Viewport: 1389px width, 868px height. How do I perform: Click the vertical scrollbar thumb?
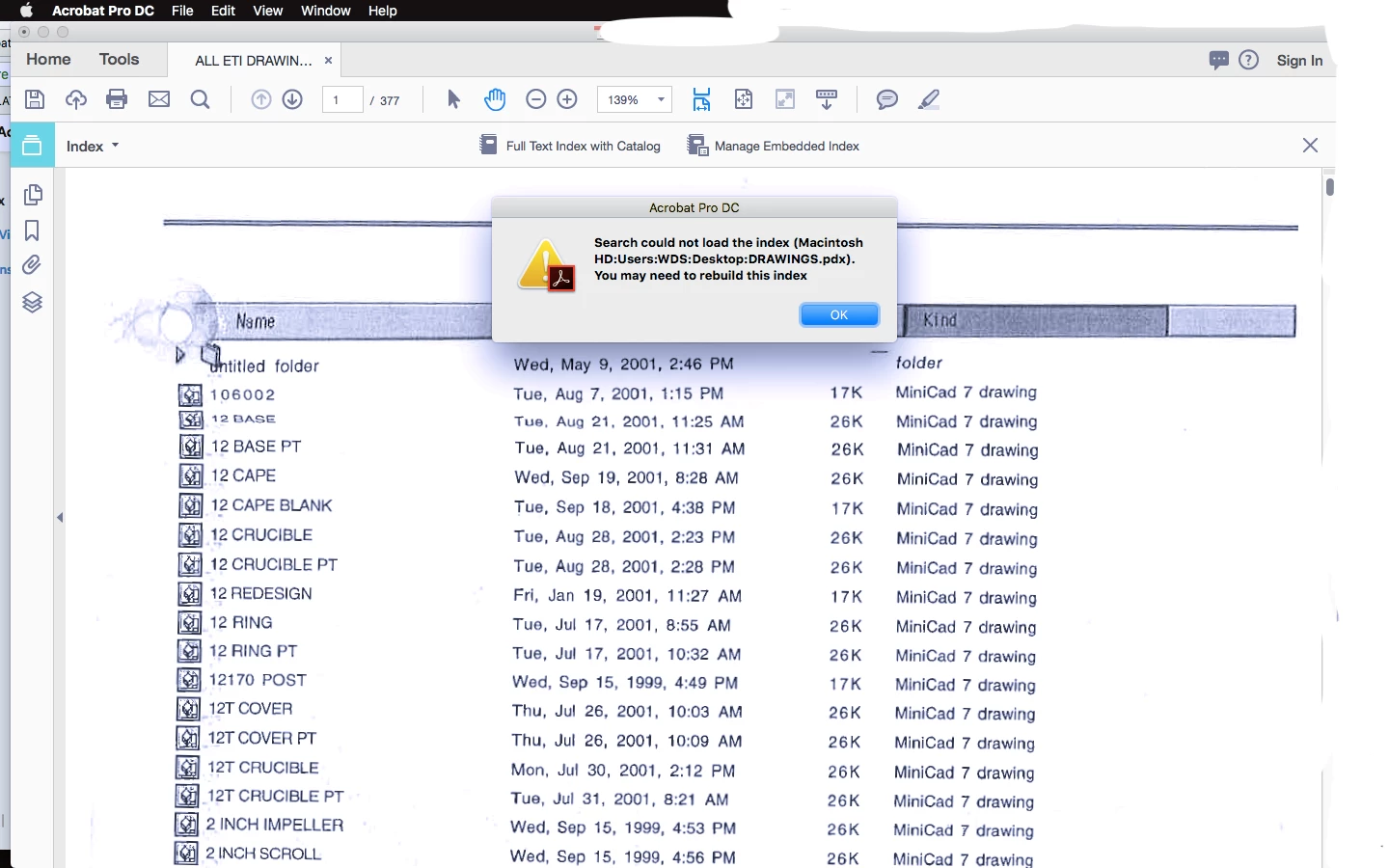[1329, 186]
